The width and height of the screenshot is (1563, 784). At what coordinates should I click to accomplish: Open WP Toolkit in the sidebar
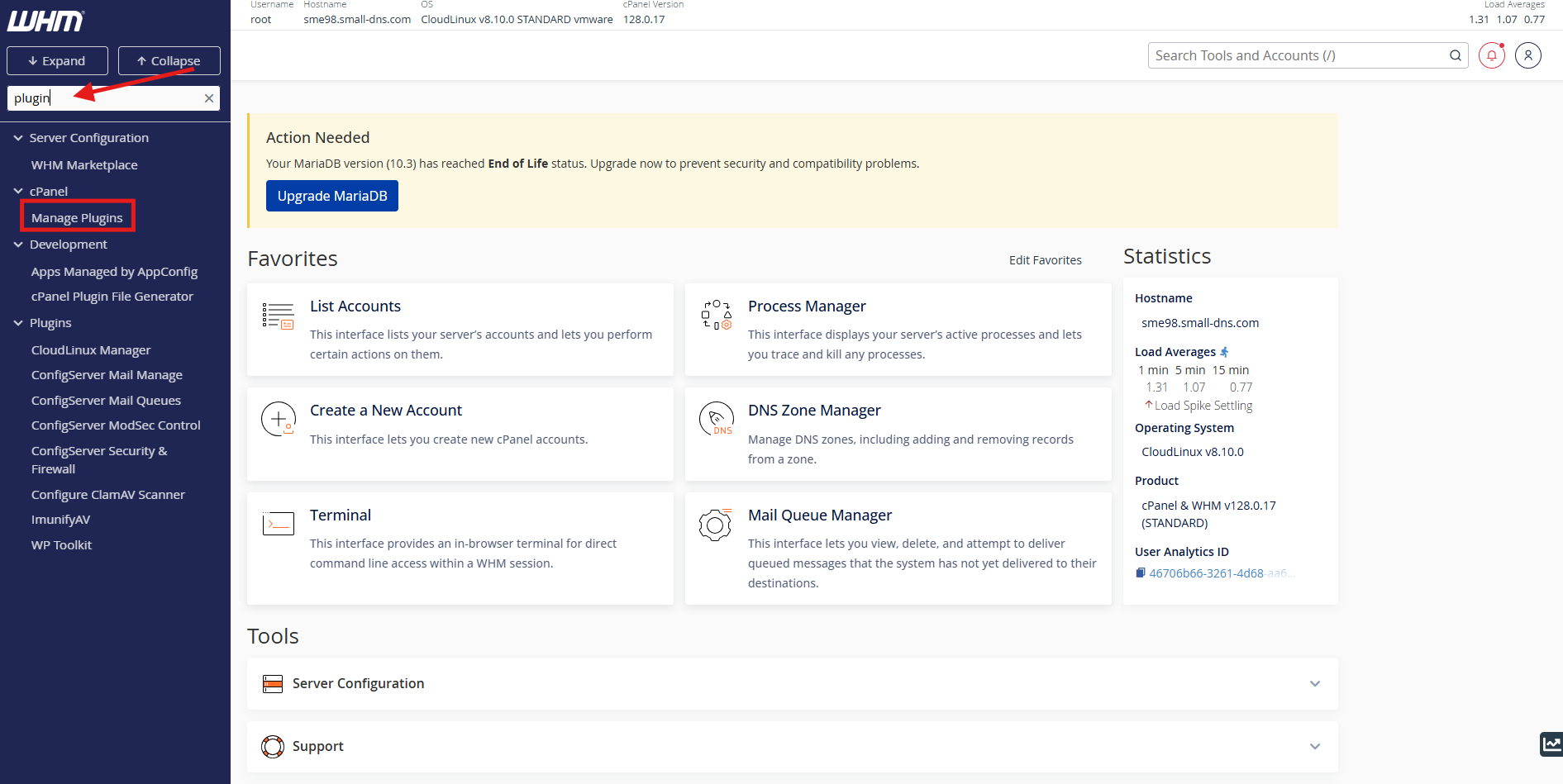point(61,545)
